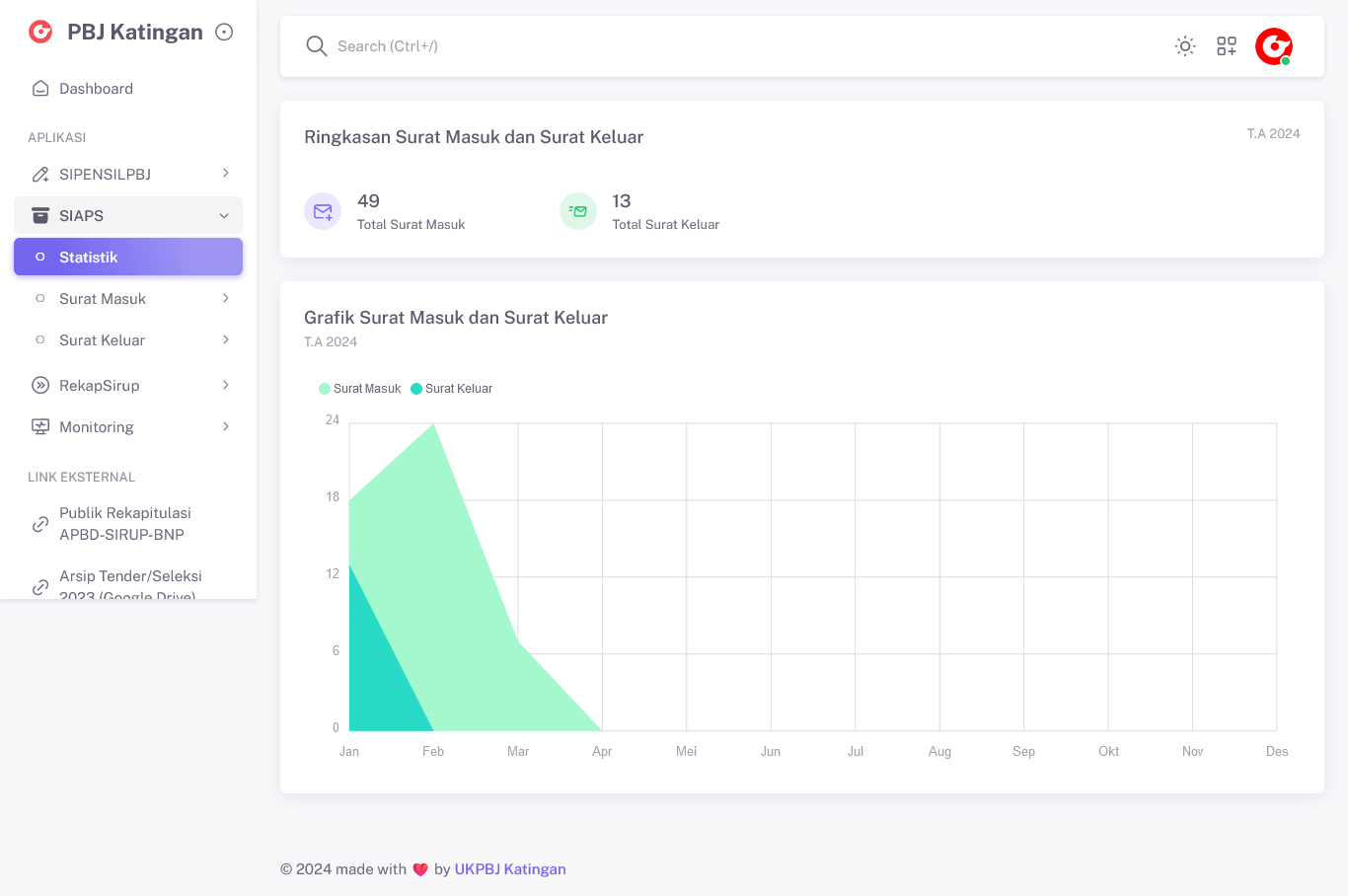The width and height of the screenshot is (1348, 896).
Task: Click the PBJ Katingan logo icon
Action: coord(40,32)
